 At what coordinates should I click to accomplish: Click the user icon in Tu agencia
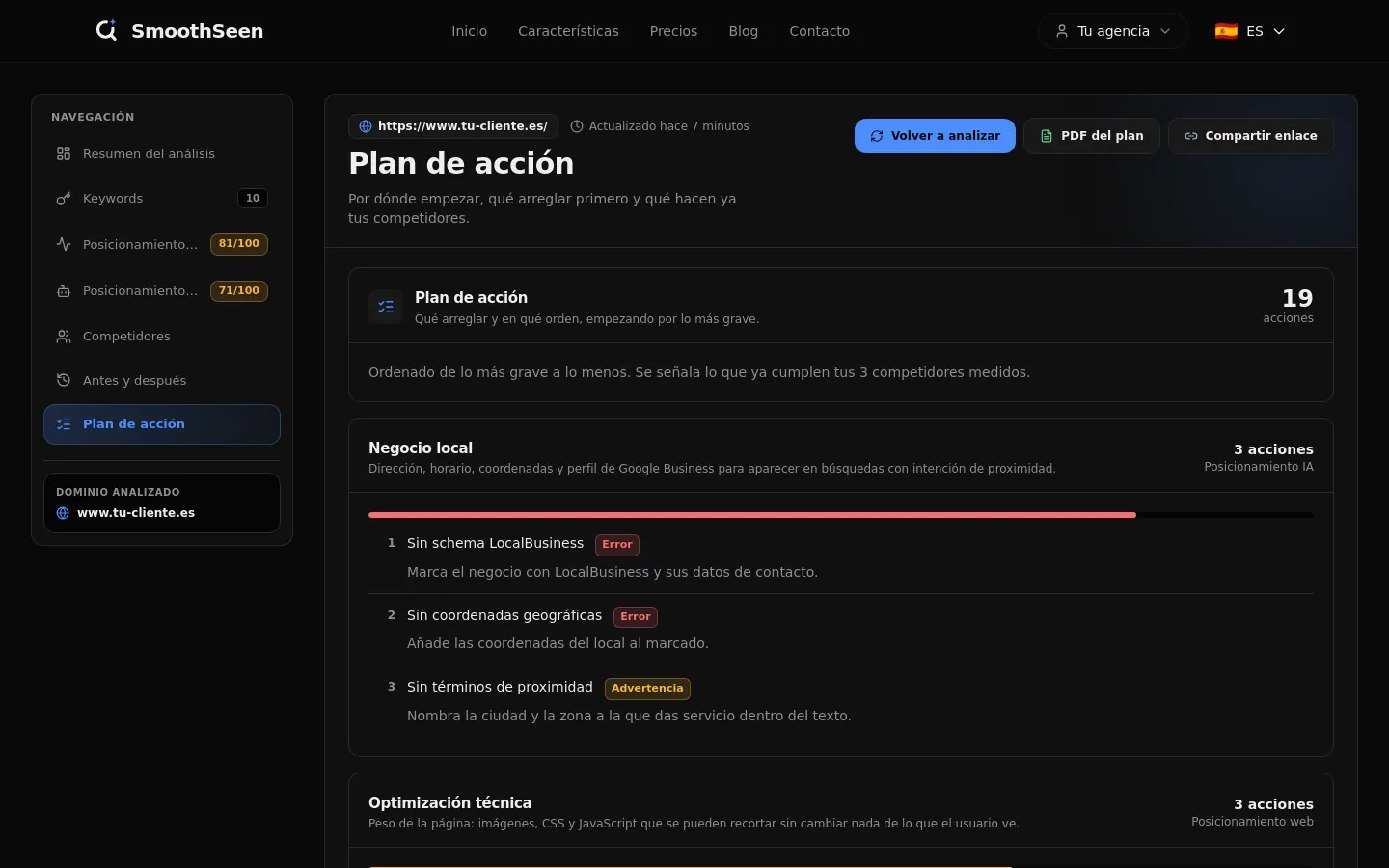(x=1062, y=31)
